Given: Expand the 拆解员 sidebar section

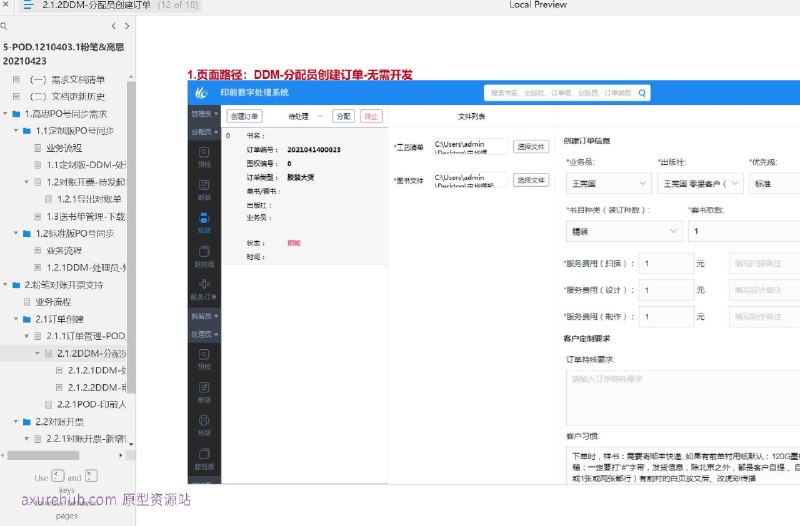Looking at the screenshot, I should (x=205, y=316).
